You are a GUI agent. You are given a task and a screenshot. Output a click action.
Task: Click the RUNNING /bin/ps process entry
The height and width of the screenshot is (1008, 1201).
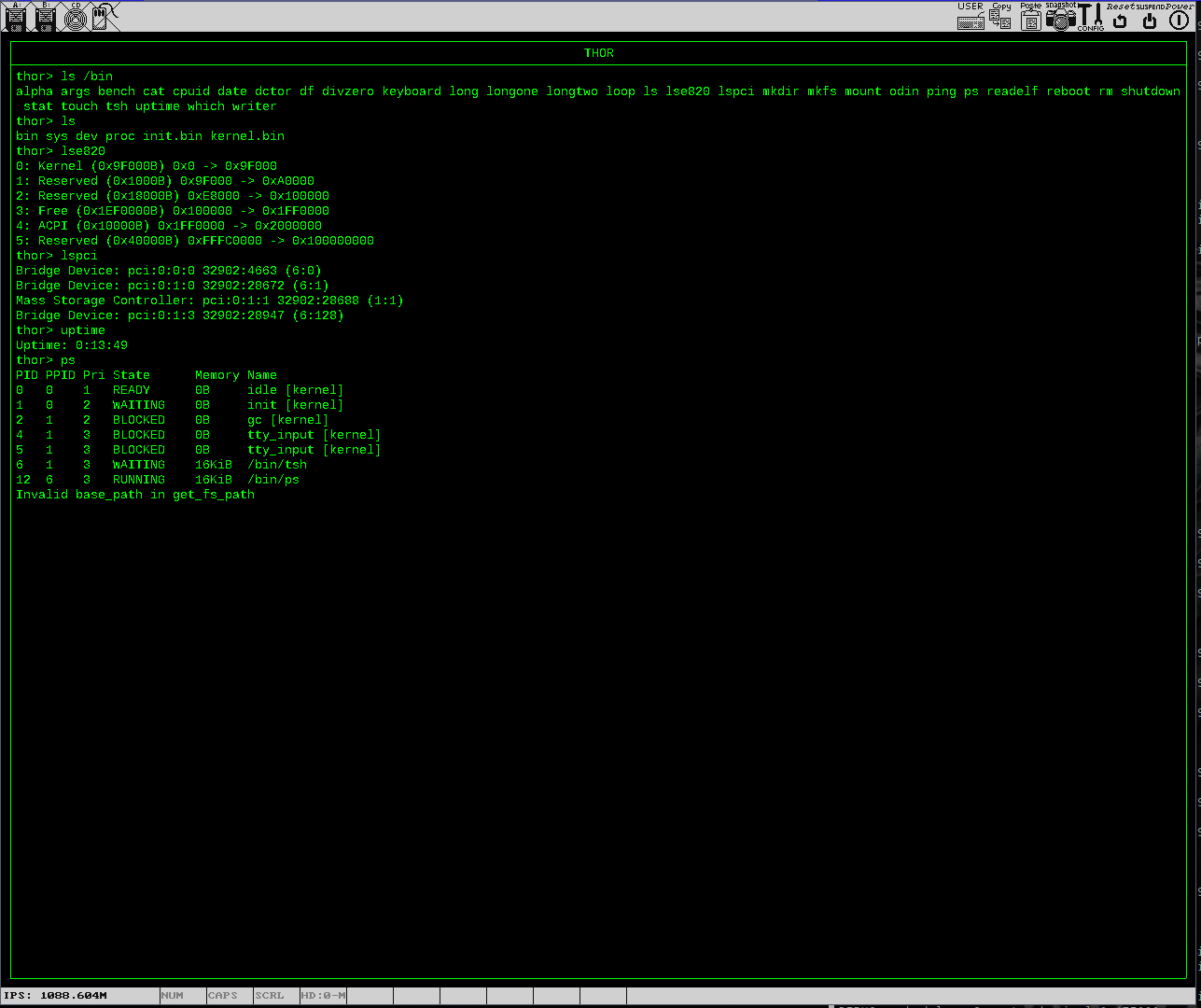(x=159, y=479)
